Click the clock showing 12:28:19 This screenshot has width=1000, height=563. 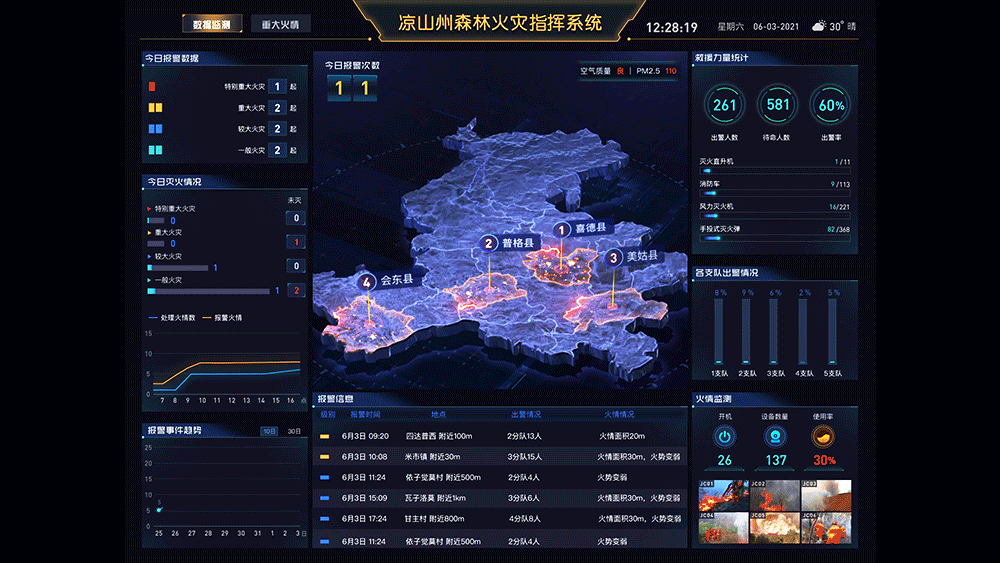click(x=672, y=27)
